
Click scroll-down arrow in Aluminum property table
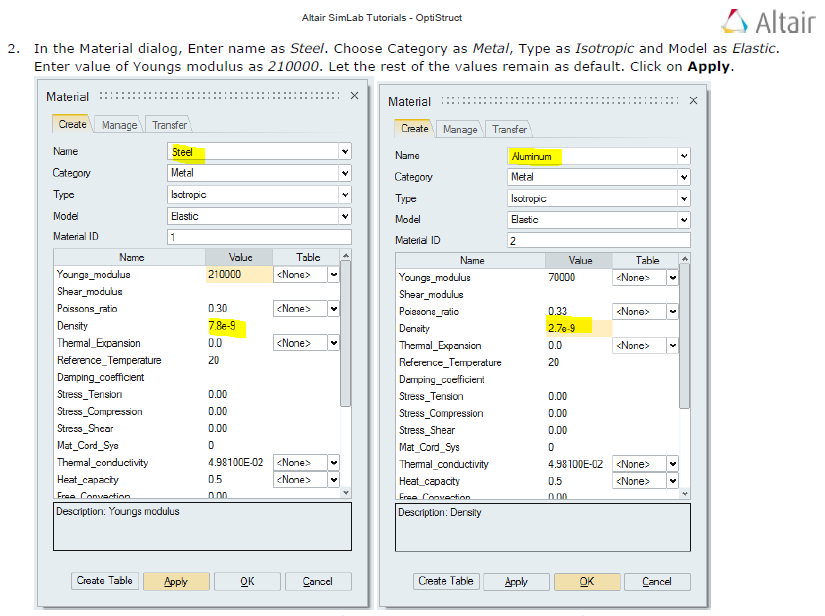[x=685, y=493]
